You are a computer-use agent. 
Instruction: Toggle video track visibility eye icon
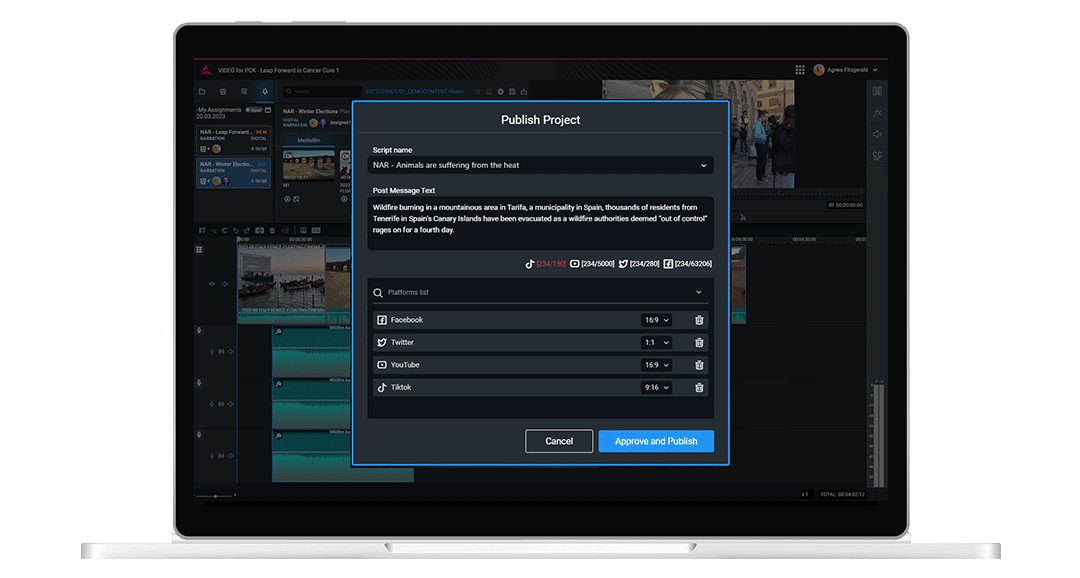tap(211, 284)
